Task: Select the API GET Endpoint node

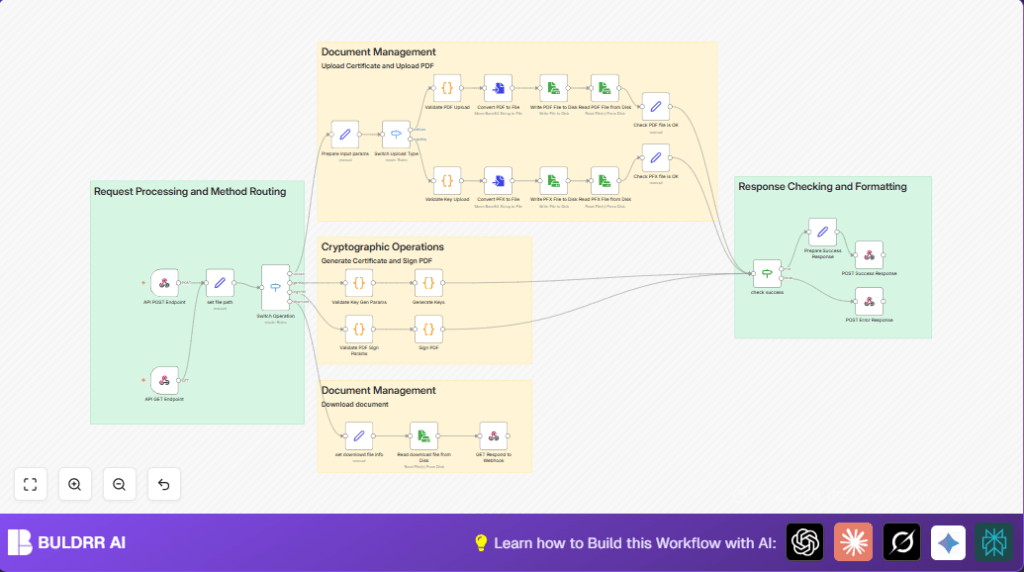Action: pos(164,380)
